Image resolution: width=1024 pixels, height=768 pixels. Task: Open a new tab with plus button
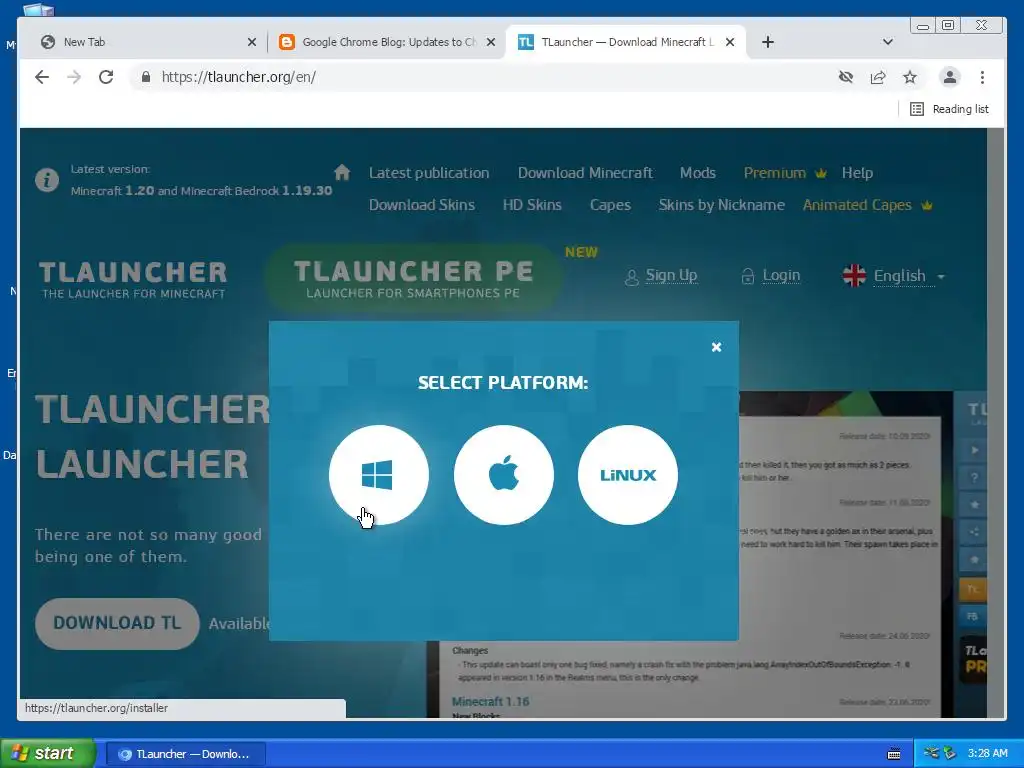click(768, 42)
